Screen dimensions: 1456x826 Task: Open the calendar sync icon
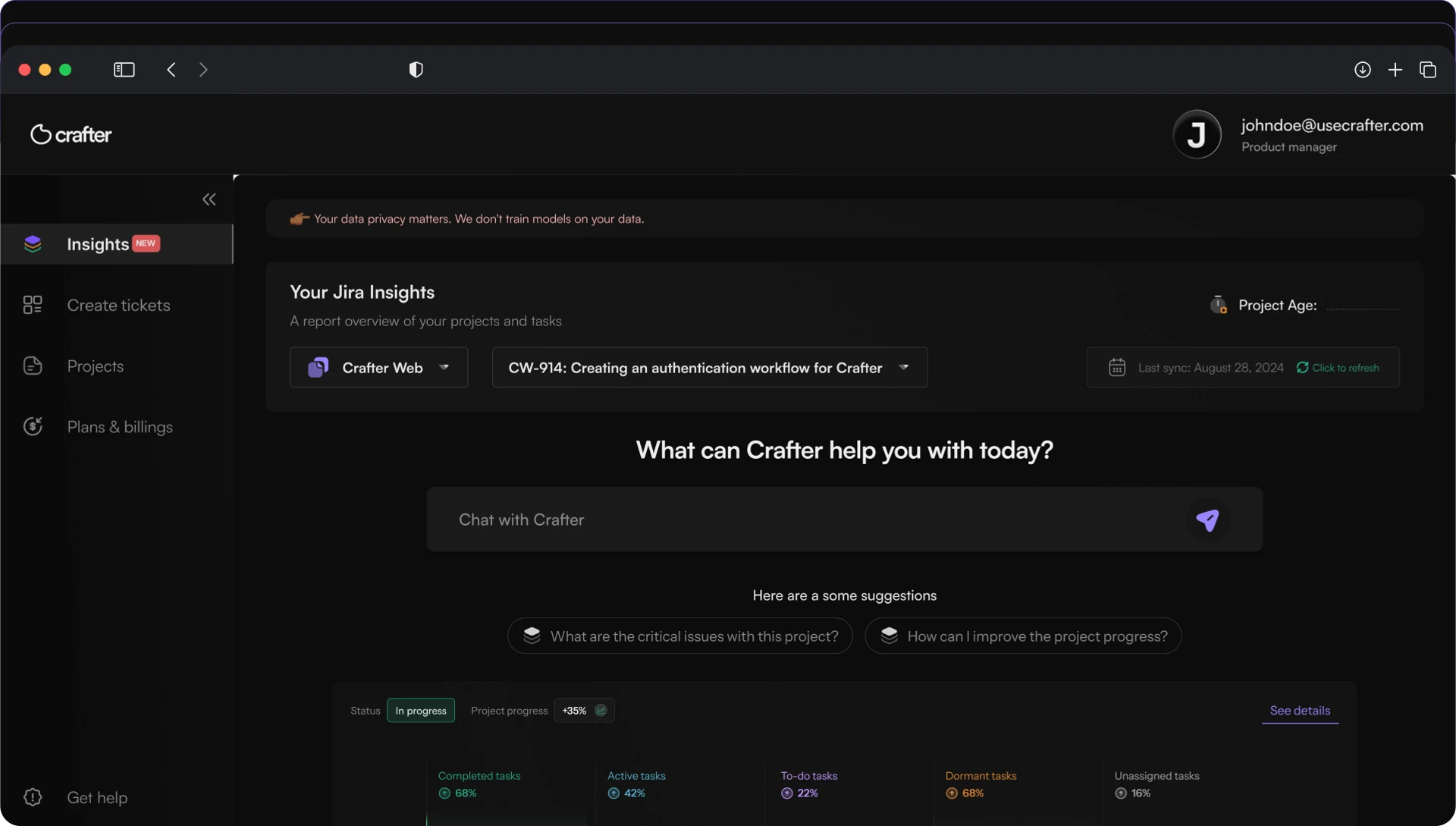[x=1117, y=367]
